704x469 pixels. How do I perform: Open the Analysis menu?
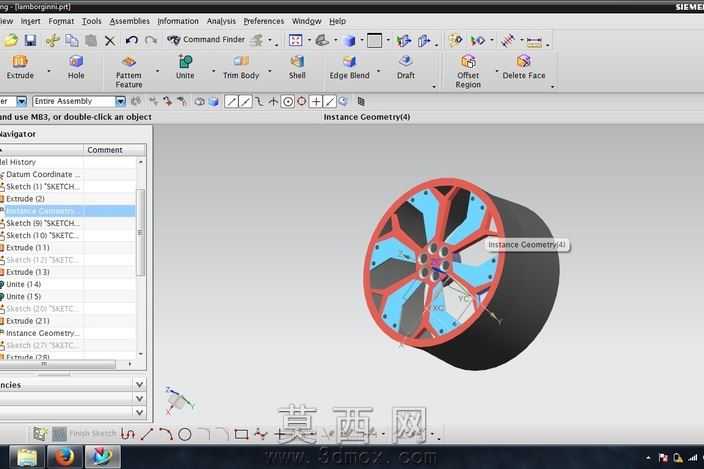pos(221,21)
